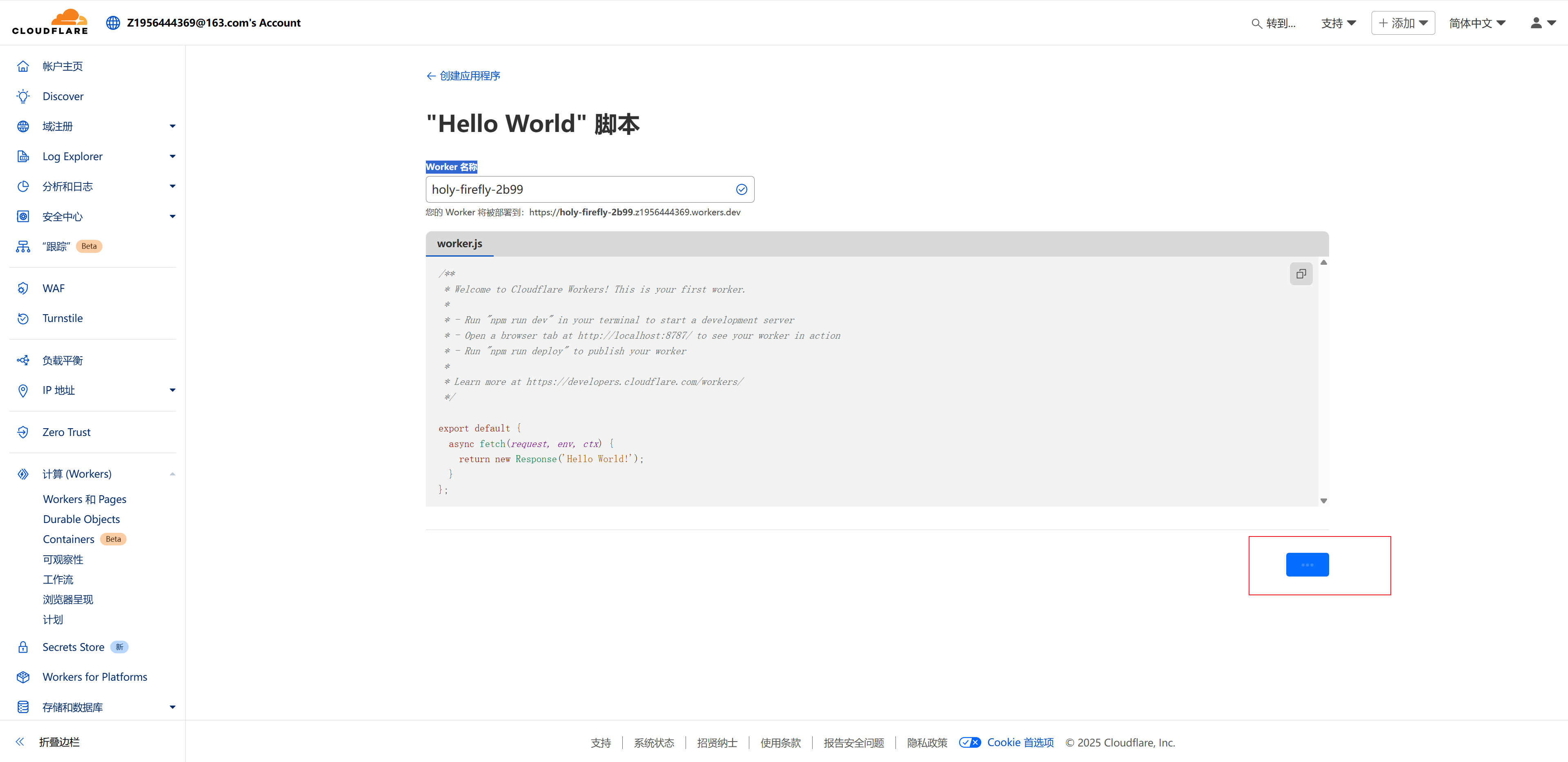Open 计划 menu item
Viewport: 1568px width, 762px height.
point(53,619)
